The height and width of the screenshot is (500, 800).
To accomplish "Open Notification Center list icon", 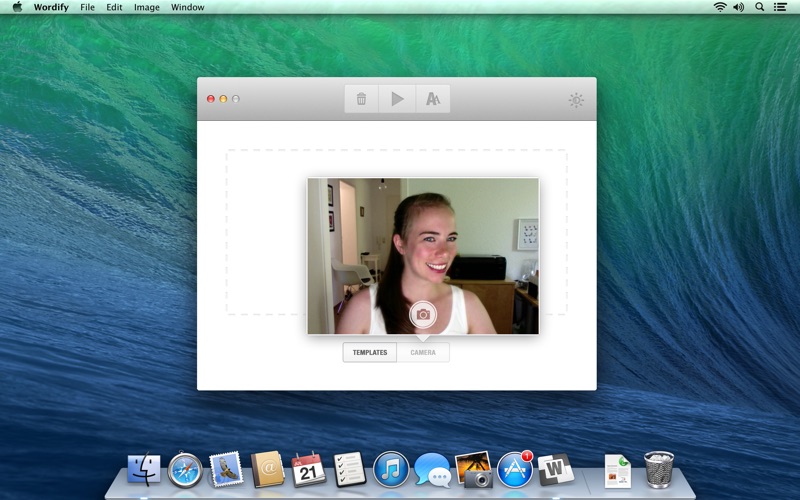I will coord(780,7).
